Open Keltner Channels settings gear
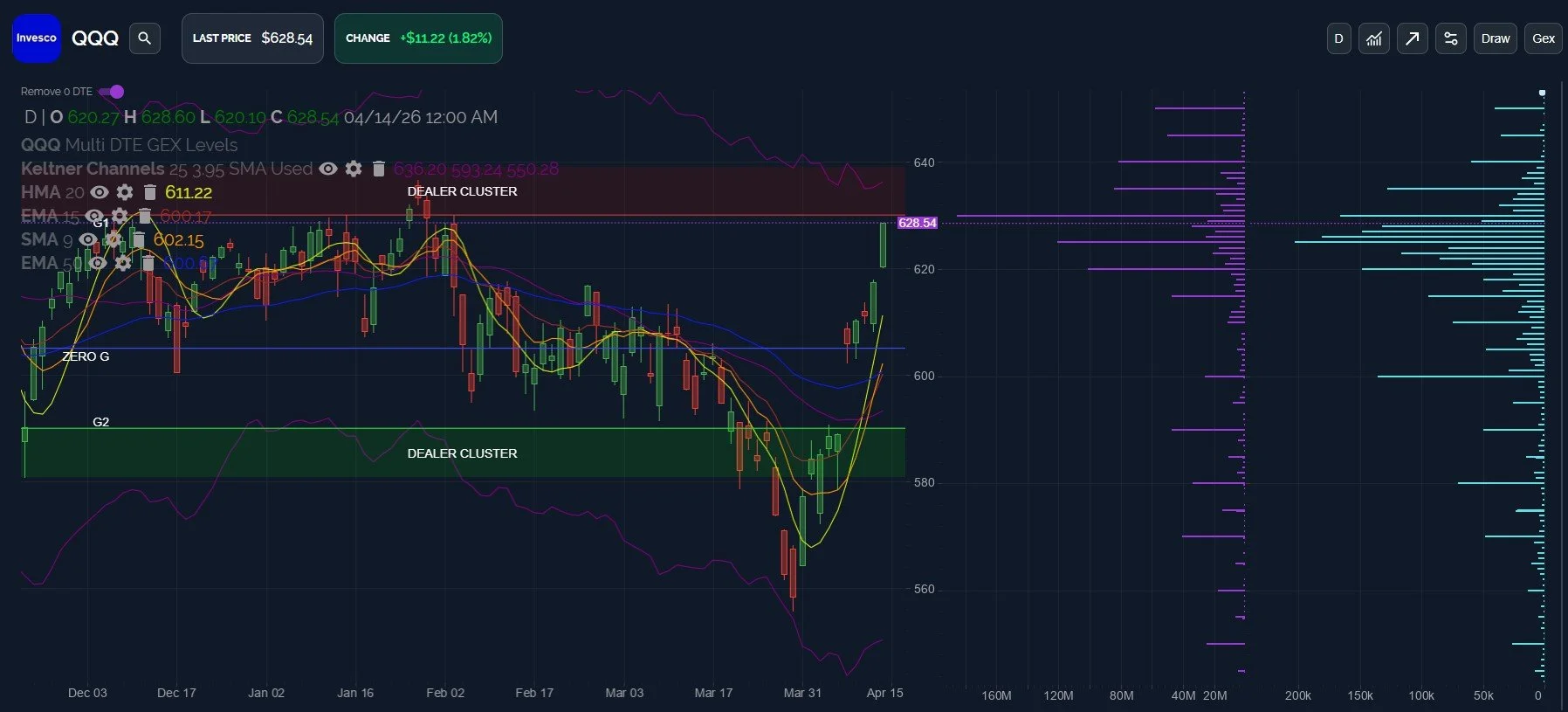 click(354, 169)
